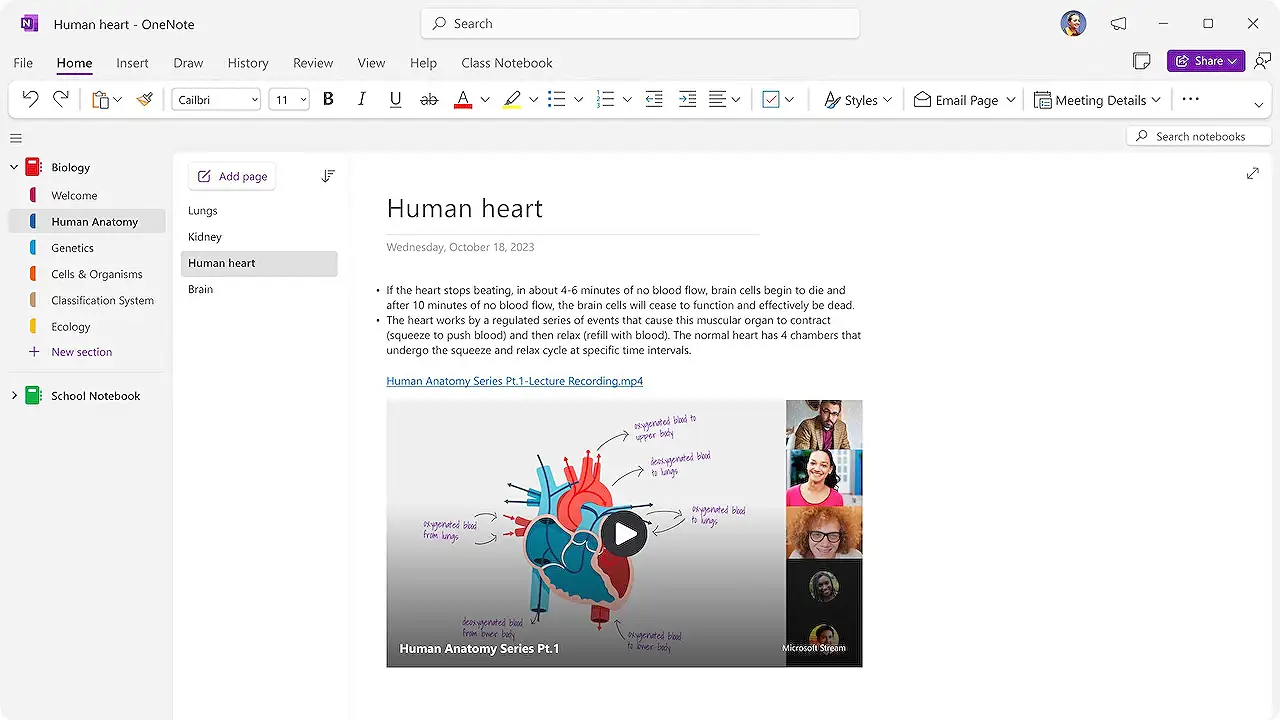Open the Lecture Recording.mp4 link

[514, 381]
